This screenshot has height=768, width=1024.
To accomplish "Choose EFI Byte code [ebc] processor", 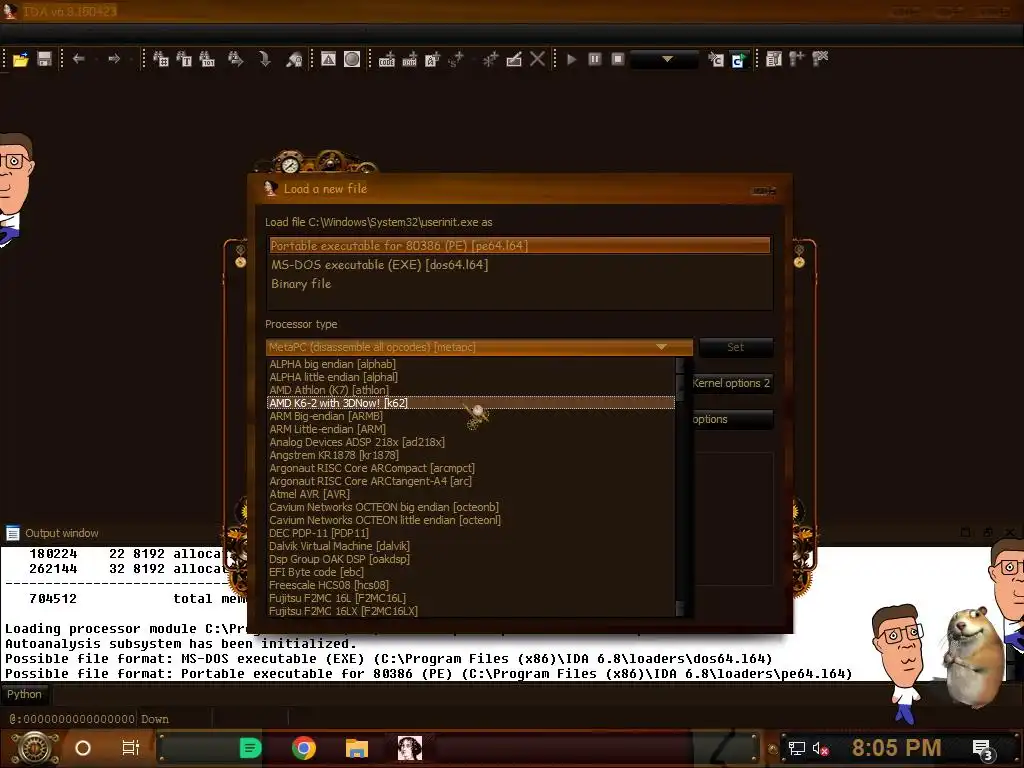I will click(x=471, y=572).
